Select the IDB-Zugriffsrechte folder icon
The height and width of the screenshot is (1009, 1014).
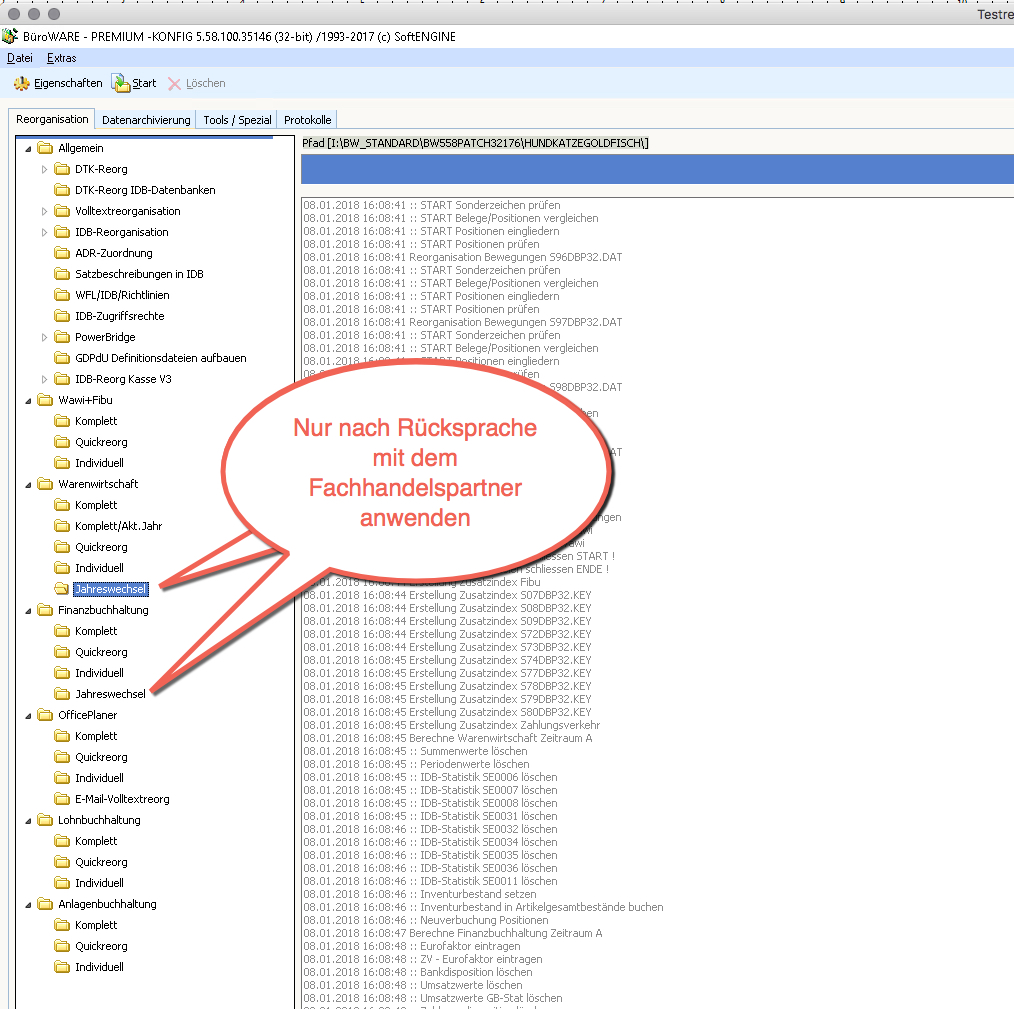62,316
